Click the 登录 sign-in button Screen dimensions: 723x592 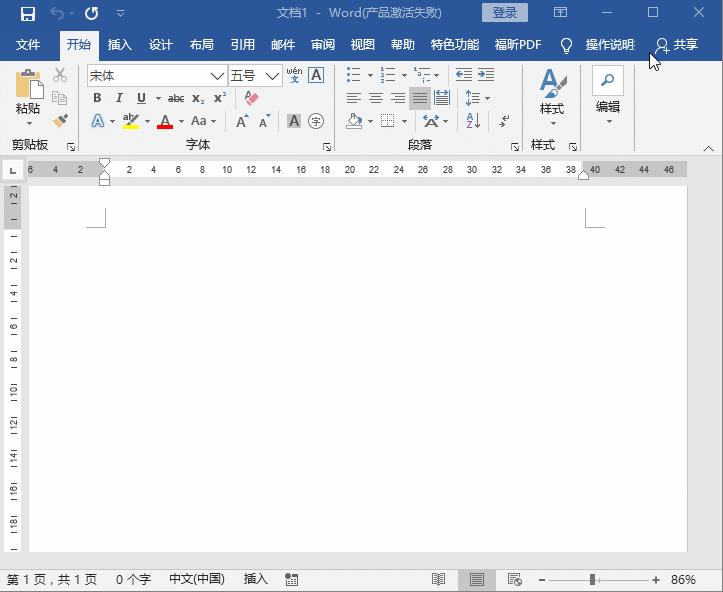(505, 12)
